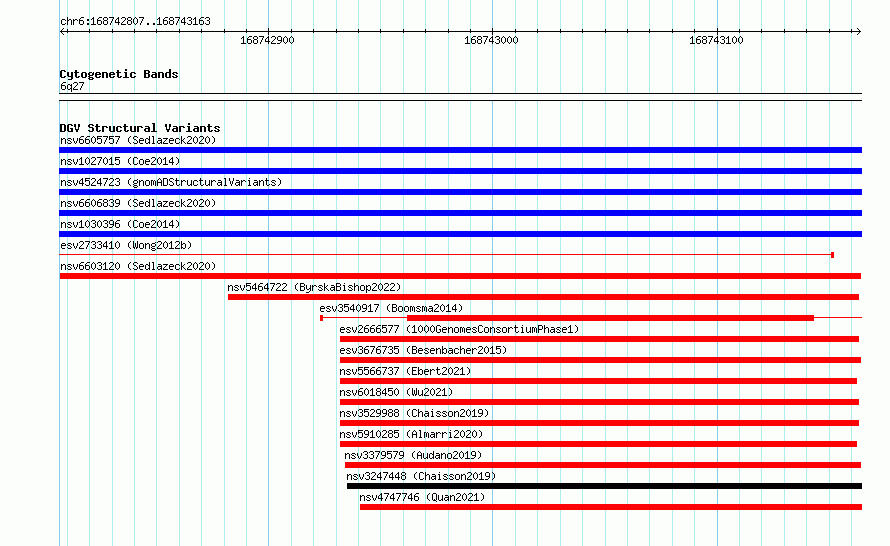This screenshot has height=546, width=890.
Task: Open the nsv3529988 (Chaisson2019) label
Action: pyautogui.click(x=414, y=413)
